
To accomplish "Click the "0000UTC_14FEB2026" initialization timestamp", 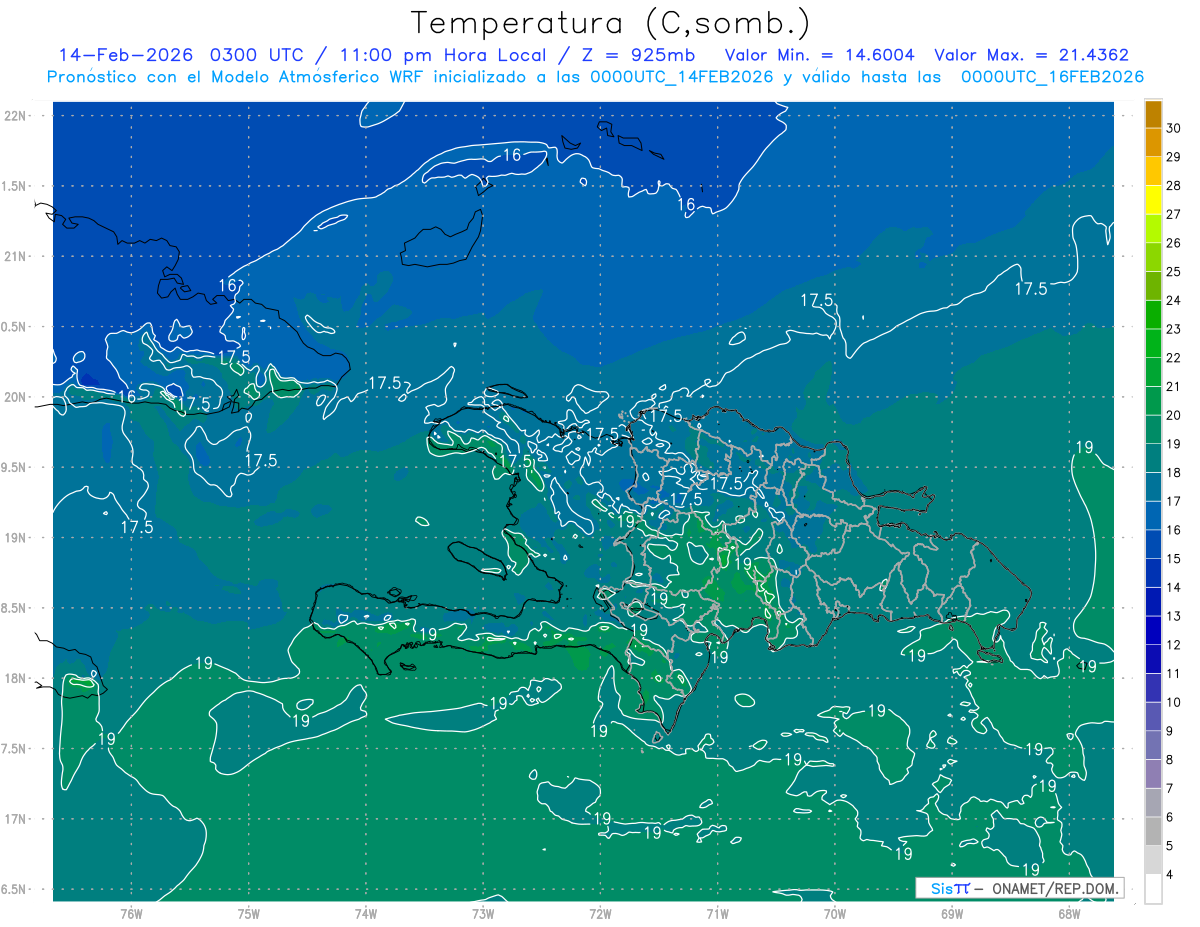I will pos(682,77).
